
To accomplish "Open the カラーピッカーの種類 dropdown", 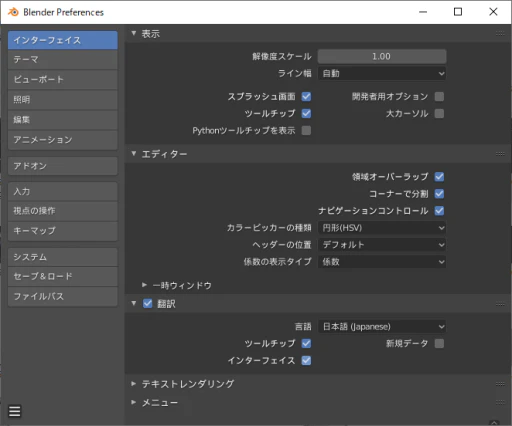I will 382,228.
